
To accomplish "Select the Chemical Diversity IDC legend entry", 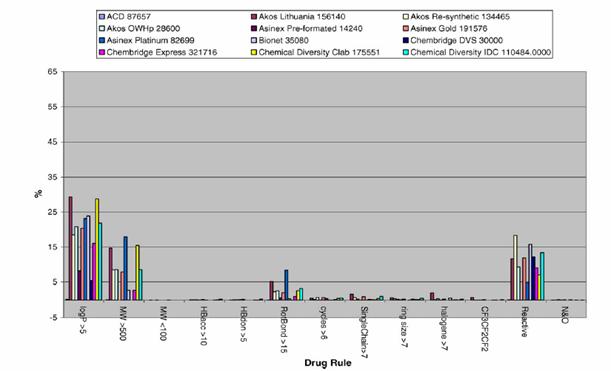I will pyautogui.click(x=477, y=52).
